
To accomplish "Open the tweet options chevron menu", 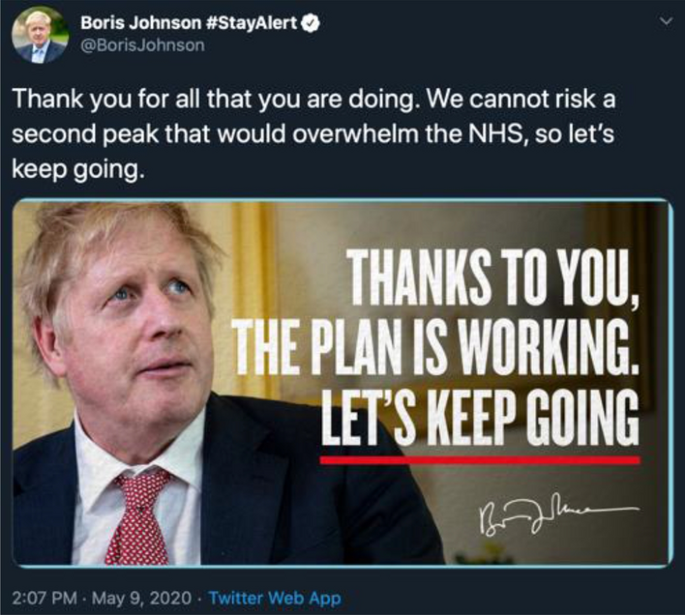I will (x=666, y=21).
